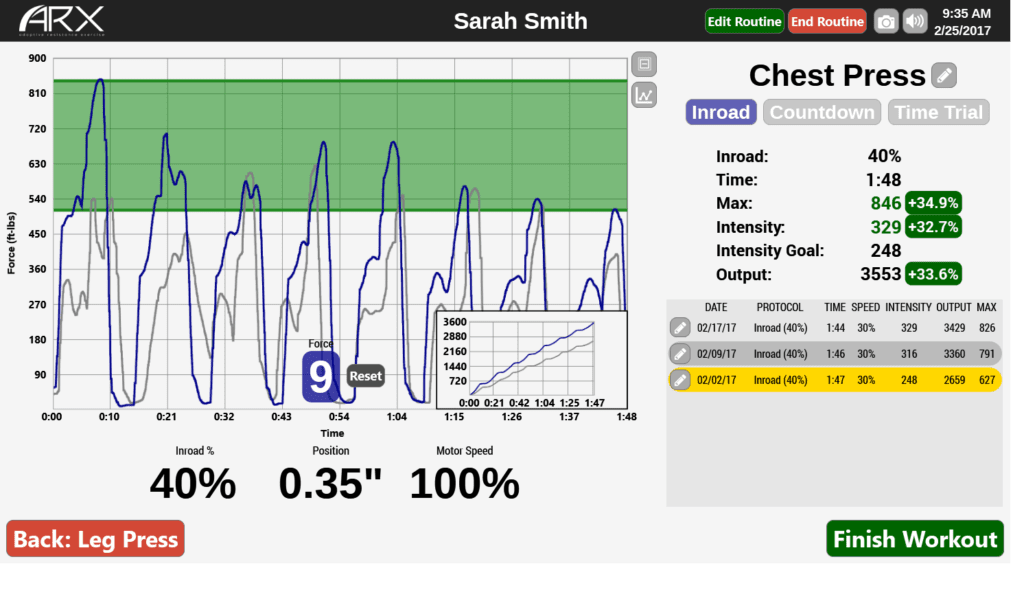Collapse the chart with the minus icon

644,64
